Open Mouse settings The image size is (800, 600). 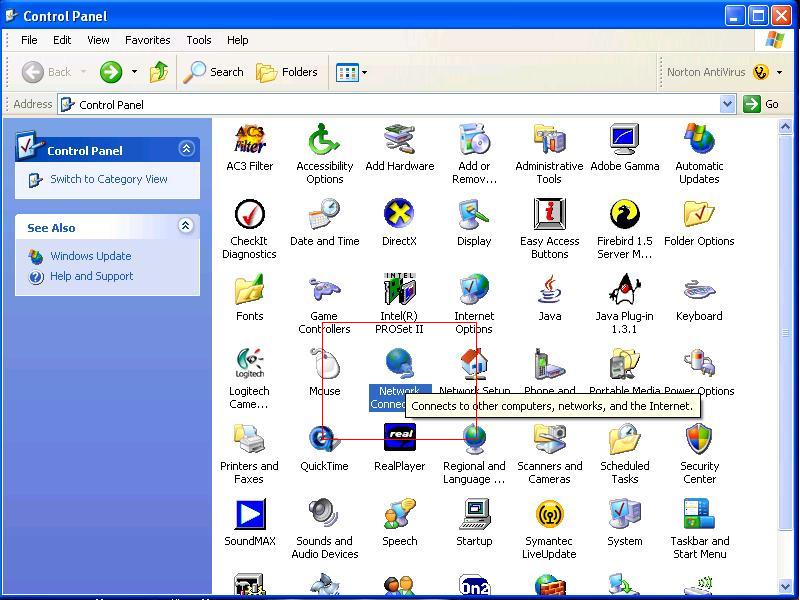[324, 364]
